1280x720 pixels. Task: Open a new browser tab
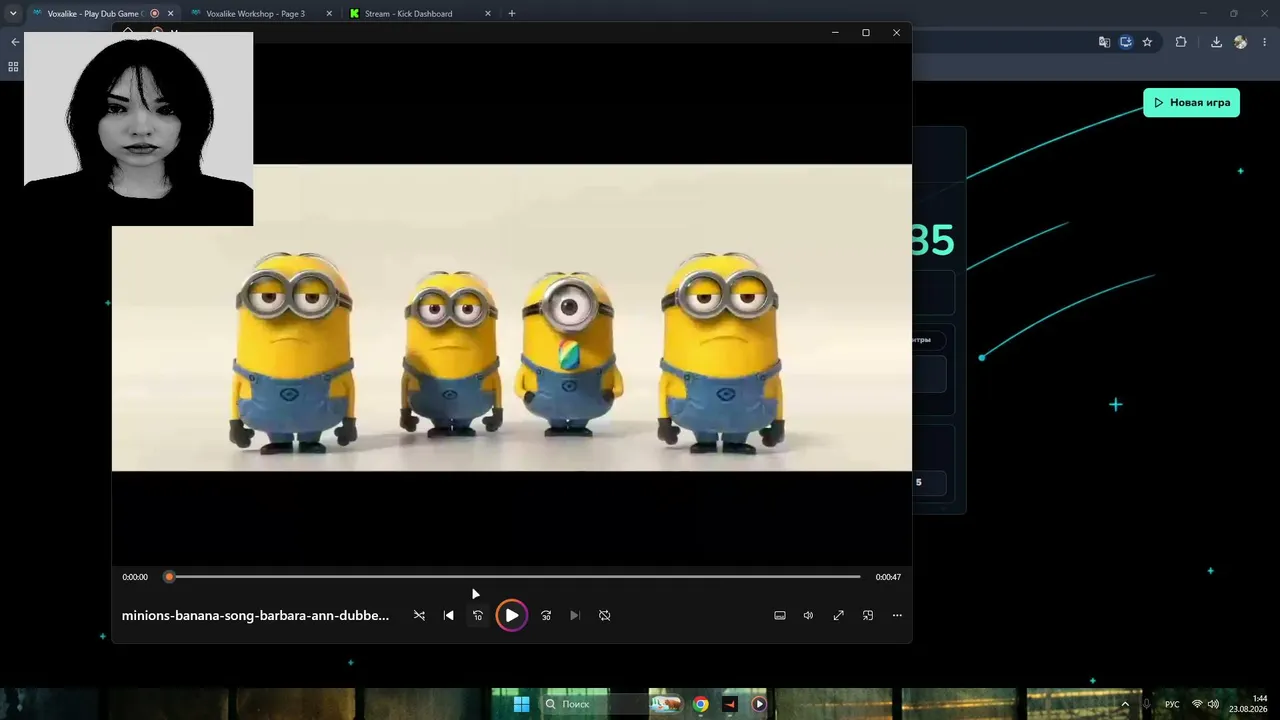click(x=512, y=14)
